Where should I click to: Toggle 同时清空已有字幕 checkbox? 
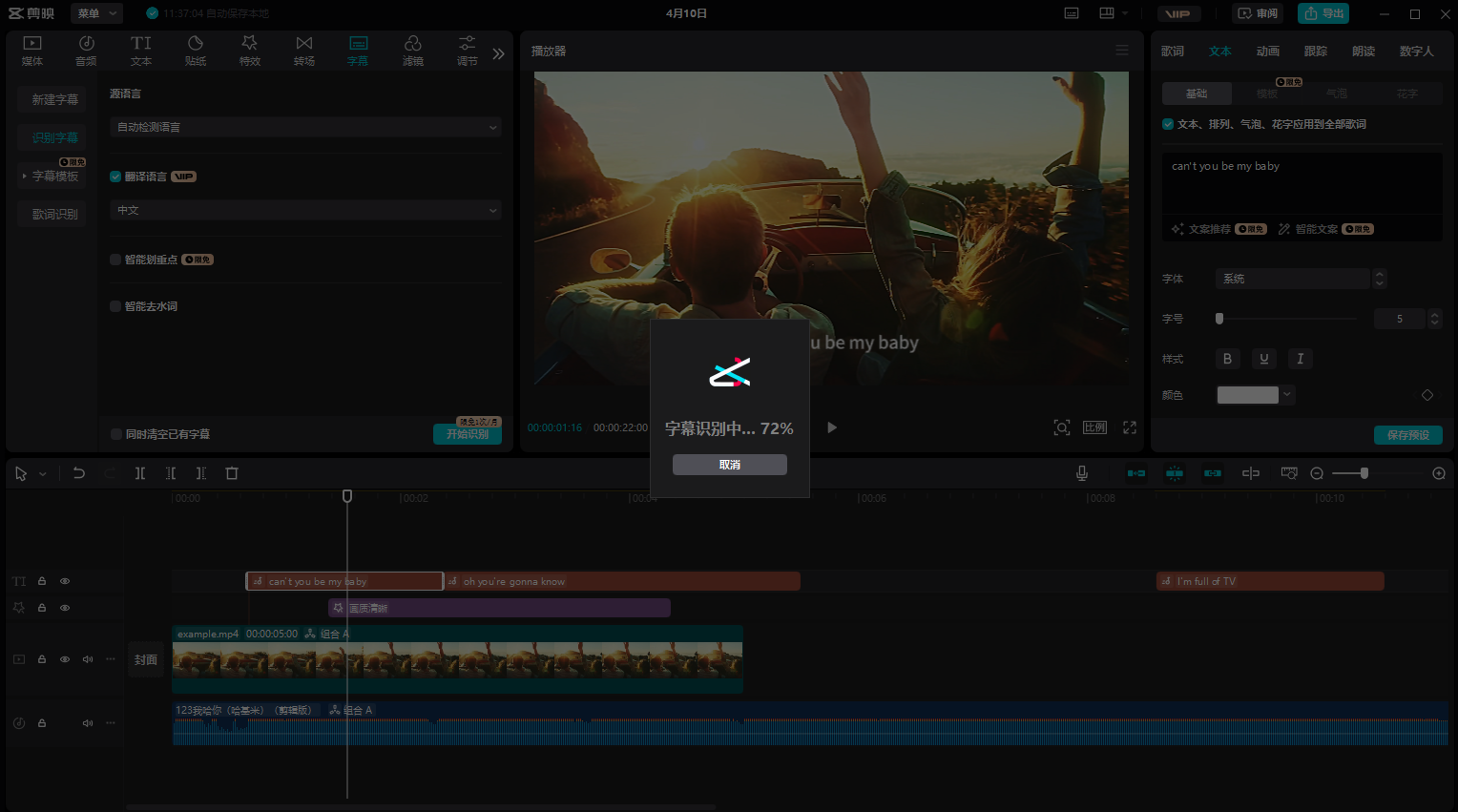116,434
